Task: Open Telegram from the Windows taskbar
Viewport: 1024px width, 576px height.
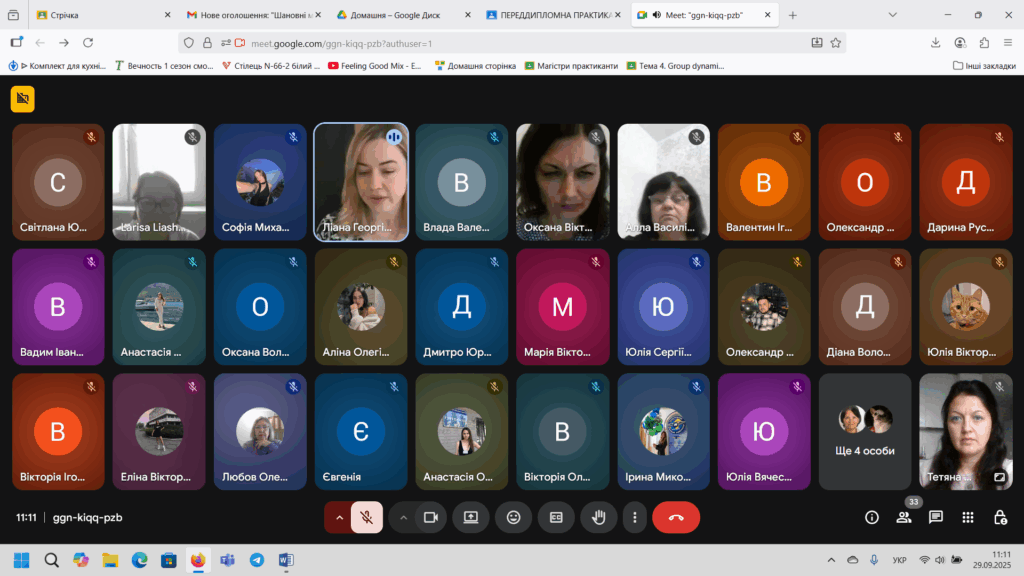Action: 256,560
